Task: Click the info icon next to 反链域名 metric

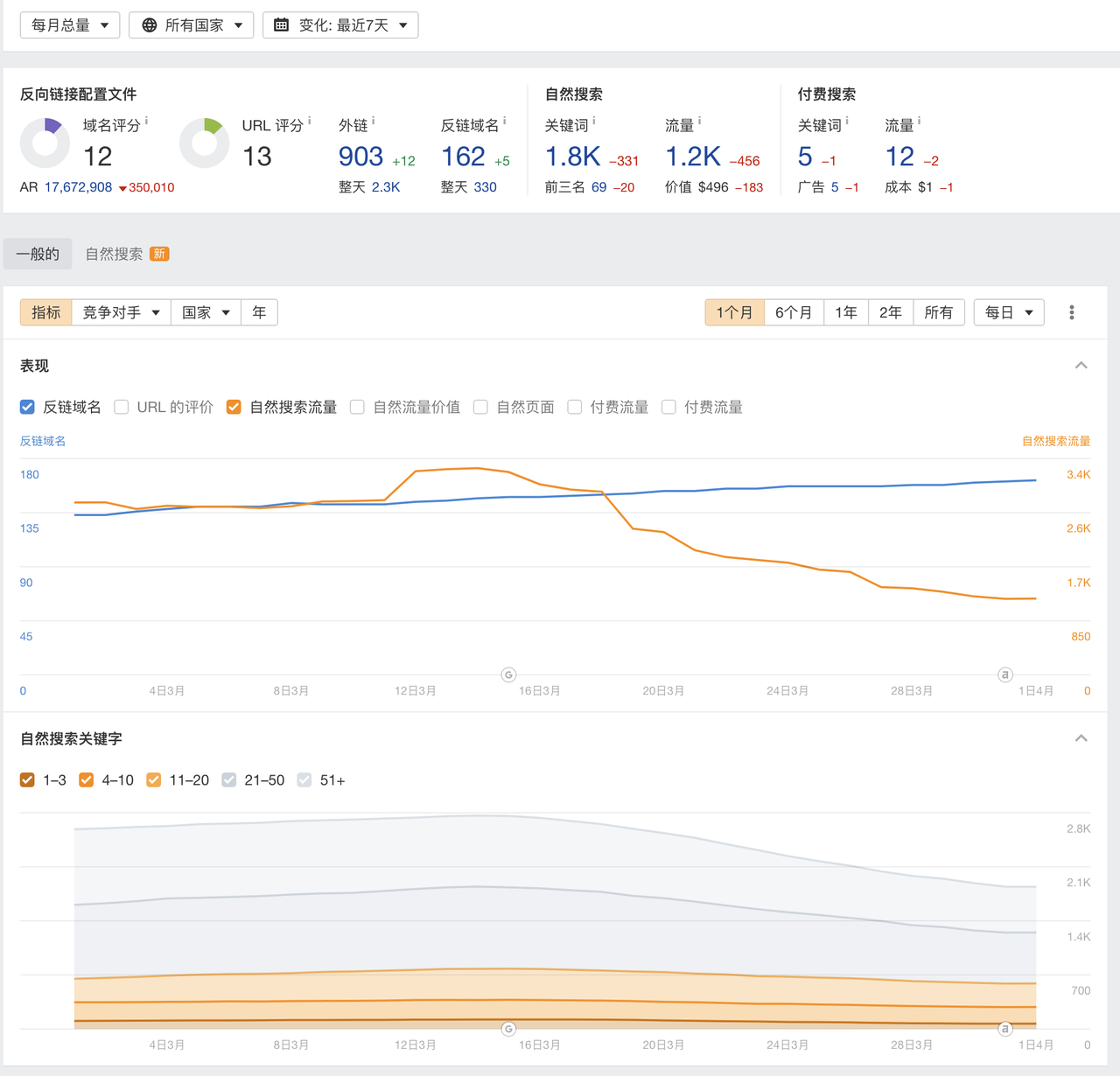Action: point(505,121)
